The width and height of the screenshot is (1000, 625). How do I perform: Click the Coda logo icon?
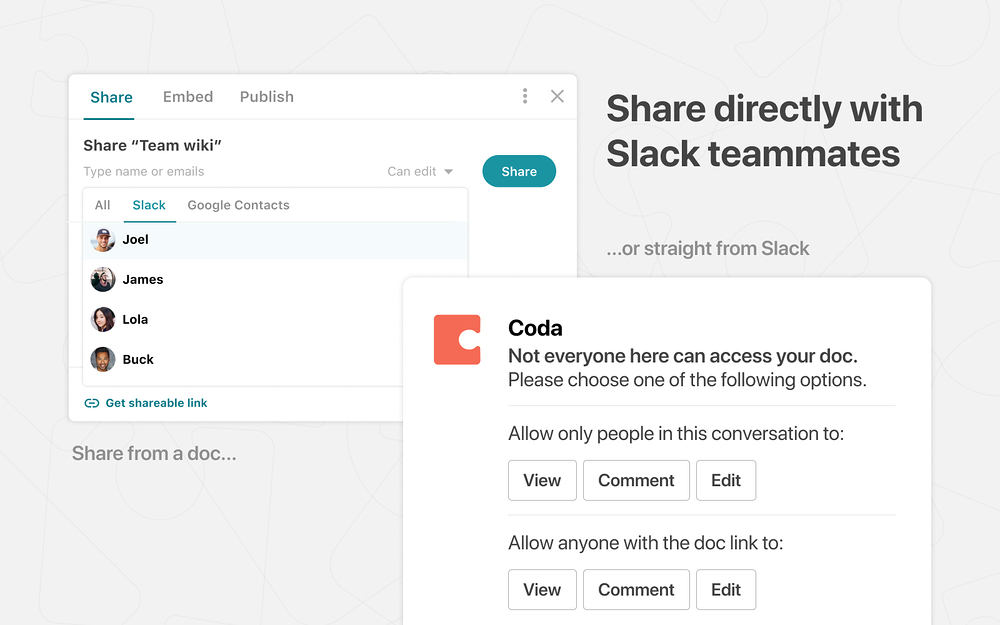tap(457, 339)
